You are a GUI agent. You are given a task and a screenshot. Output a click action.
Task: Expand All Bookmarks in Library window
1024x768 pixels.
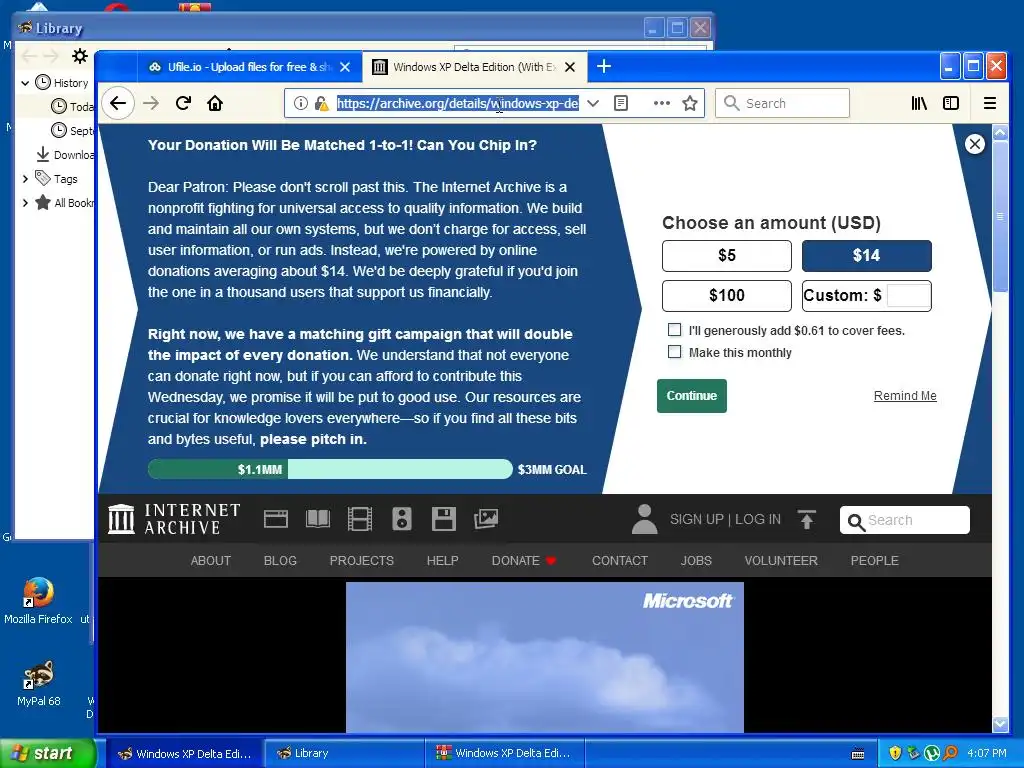(x=25, y=203)
